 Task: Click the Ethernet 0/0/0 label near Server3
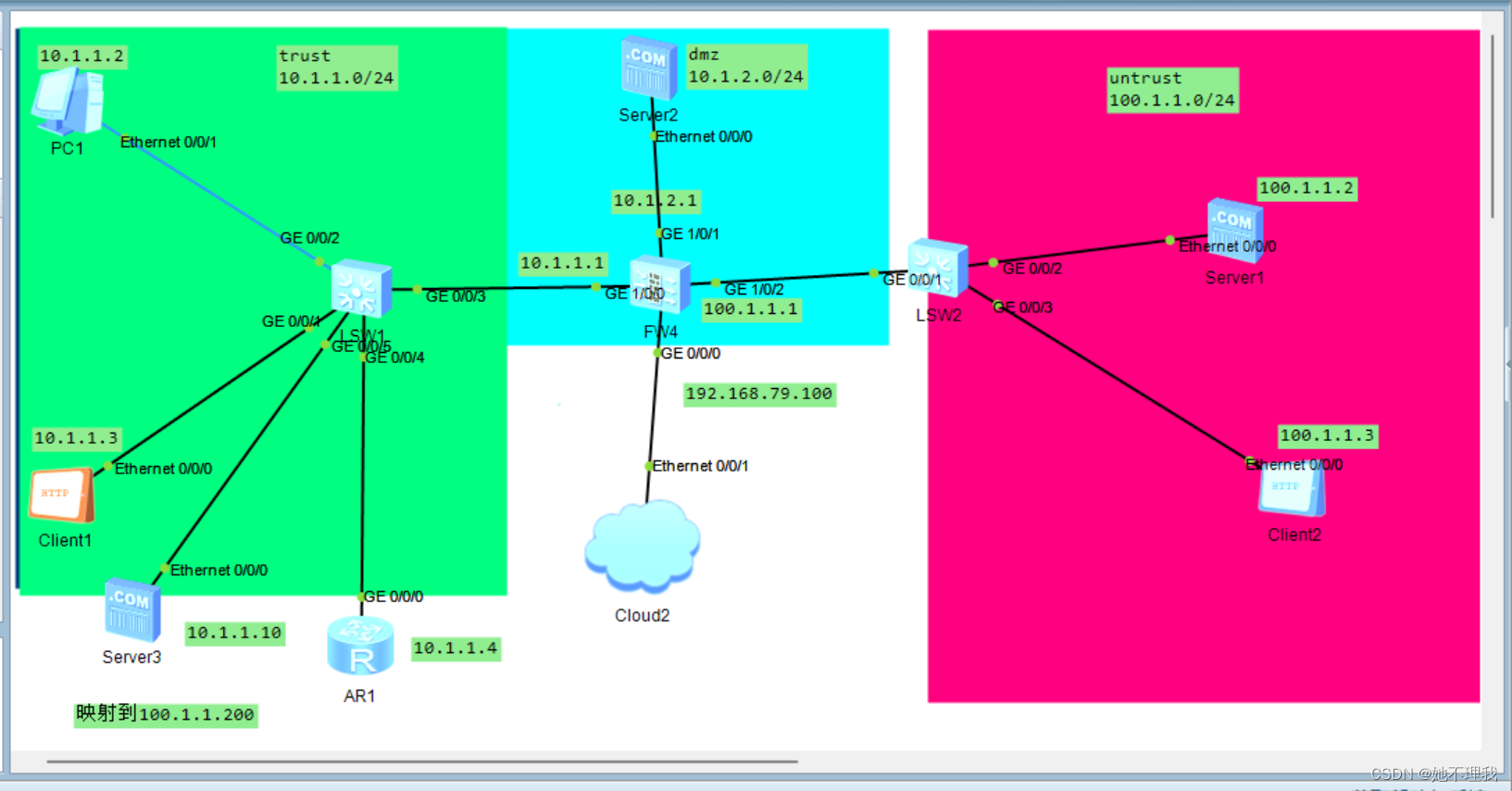[219, 571]
